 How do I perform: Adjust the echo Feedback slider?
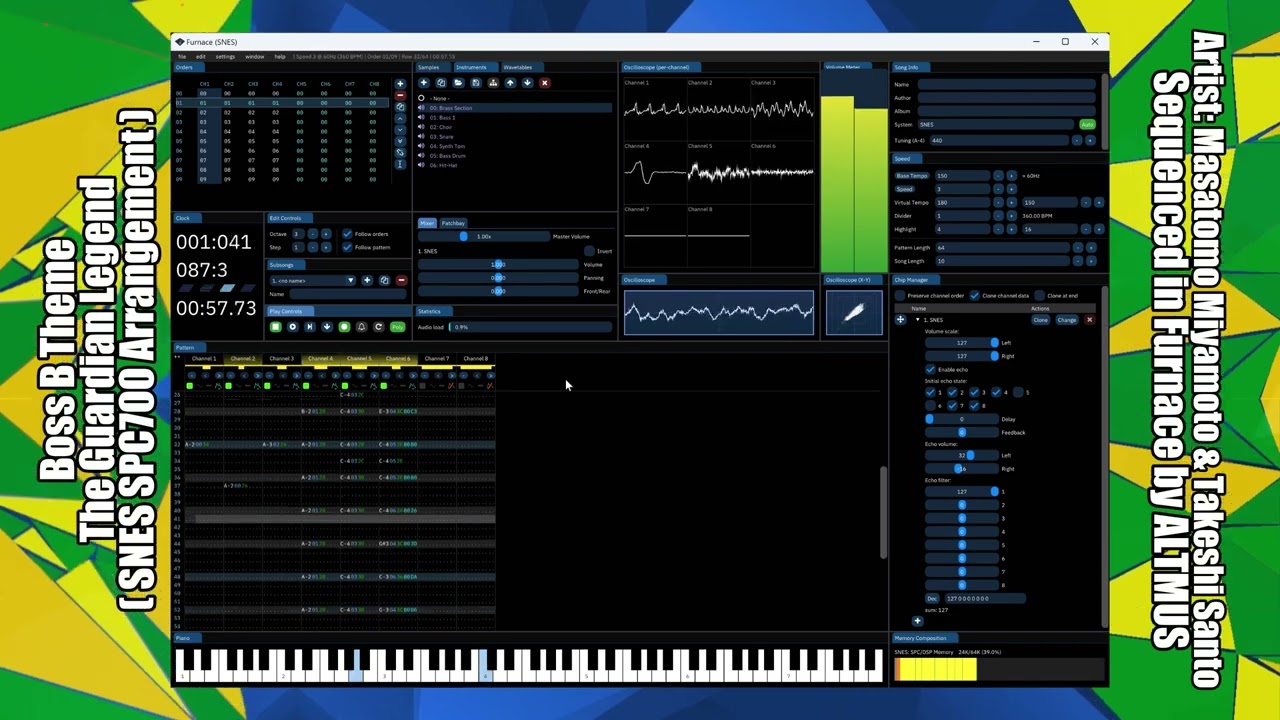962,432
